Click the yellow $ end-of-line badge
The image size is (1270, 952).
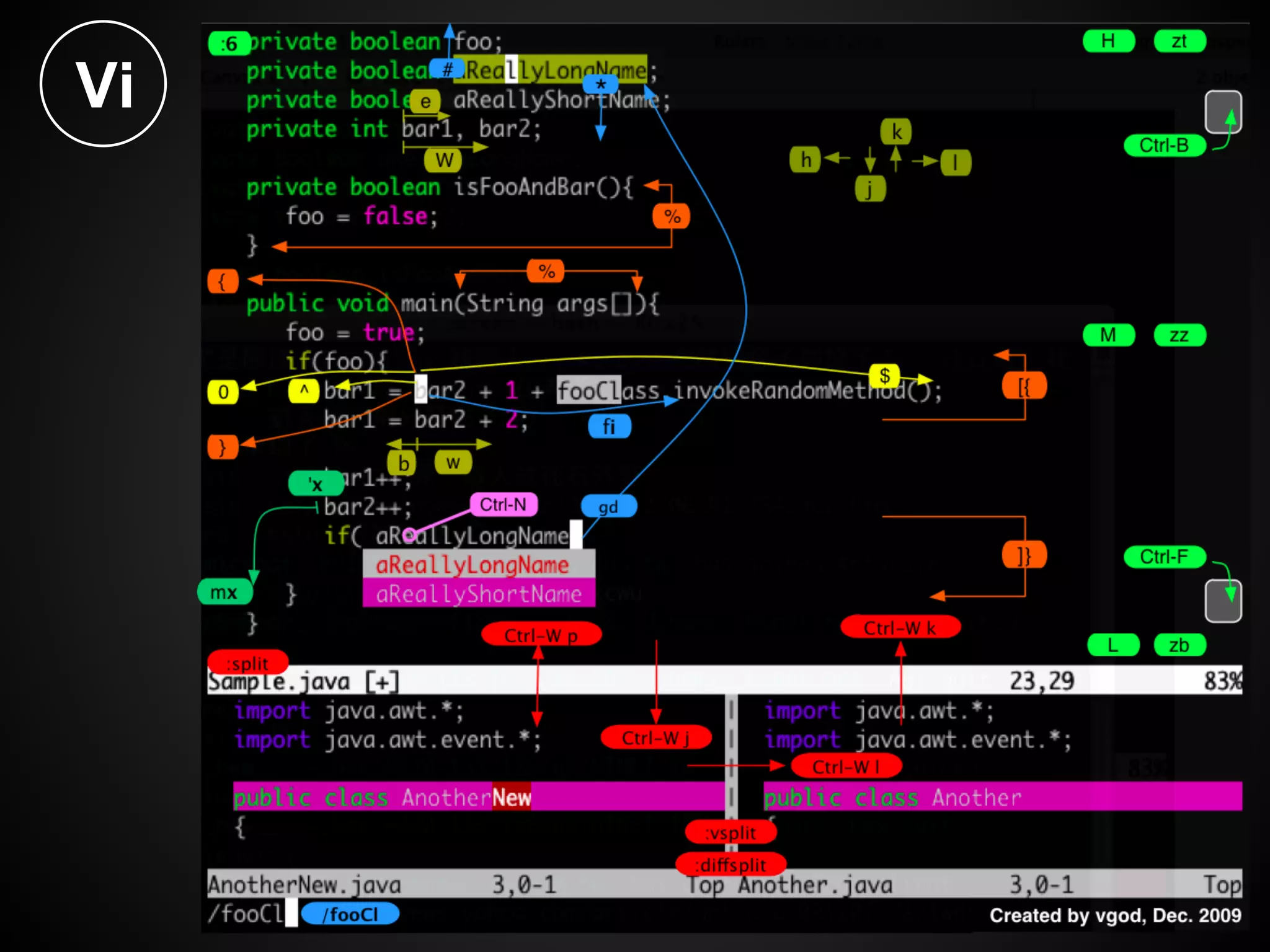click(x=884, y=375)
